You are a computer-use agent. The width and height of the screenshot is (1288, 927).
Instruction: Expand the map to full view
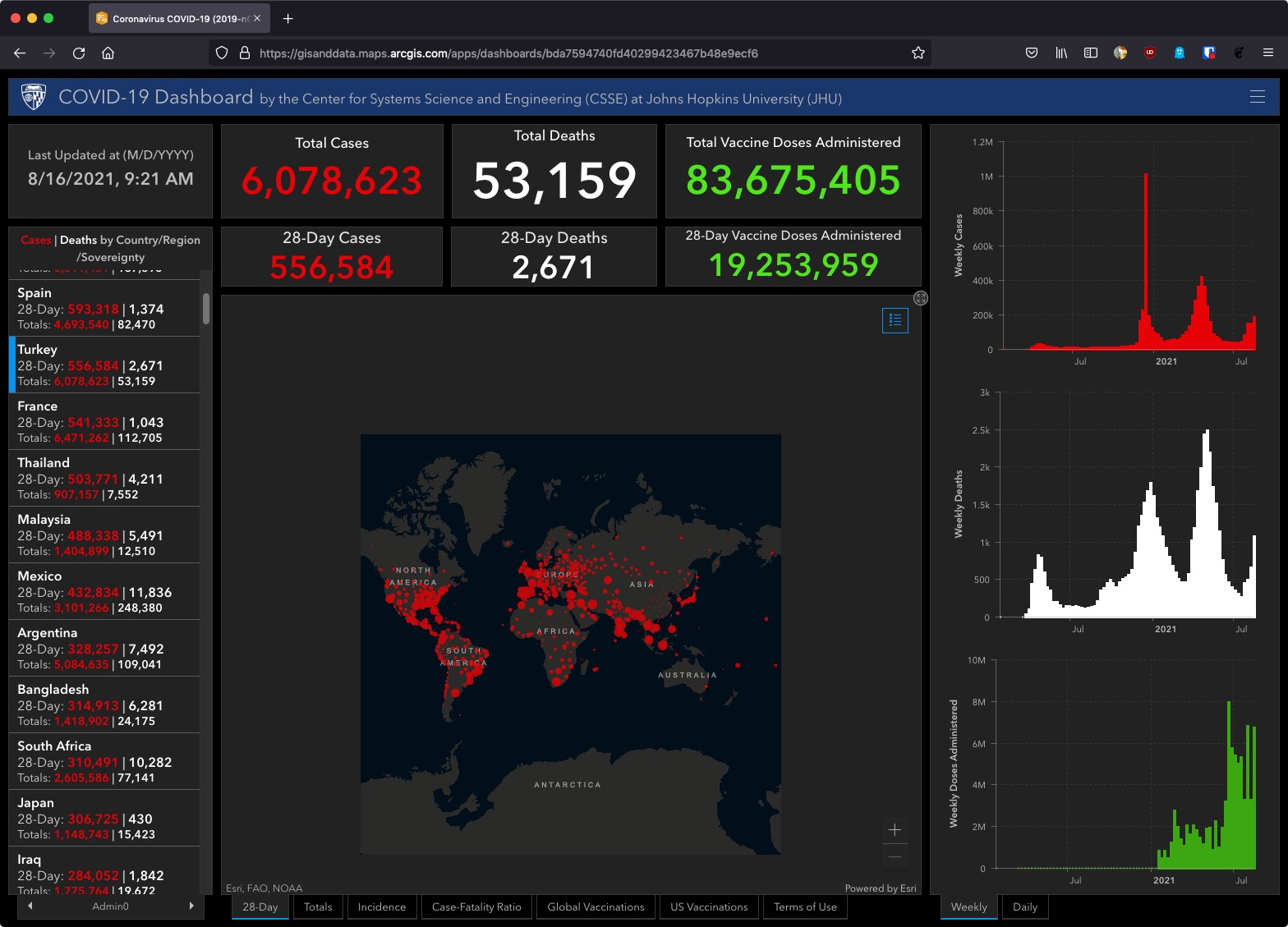coord(921,298)
